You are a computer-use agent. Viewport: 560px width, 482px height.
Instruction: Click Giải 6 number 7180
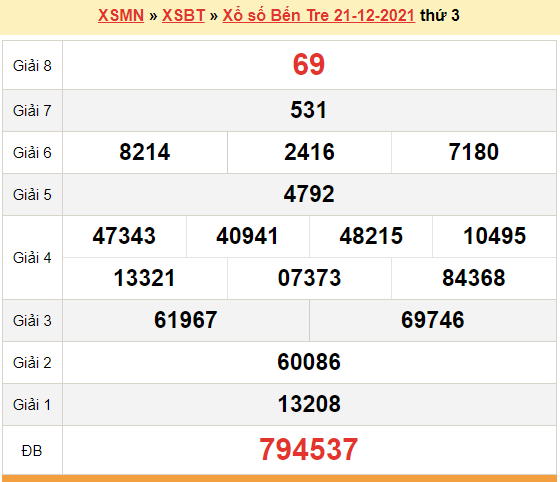coord(474,152)
